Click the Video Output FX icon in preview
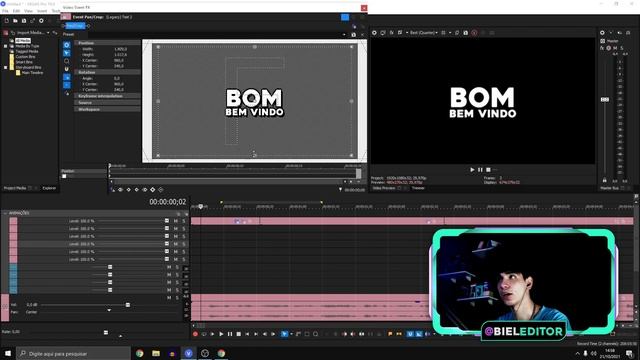The height and width of the screenshot is (360, 640). click(x=391, y=33)
